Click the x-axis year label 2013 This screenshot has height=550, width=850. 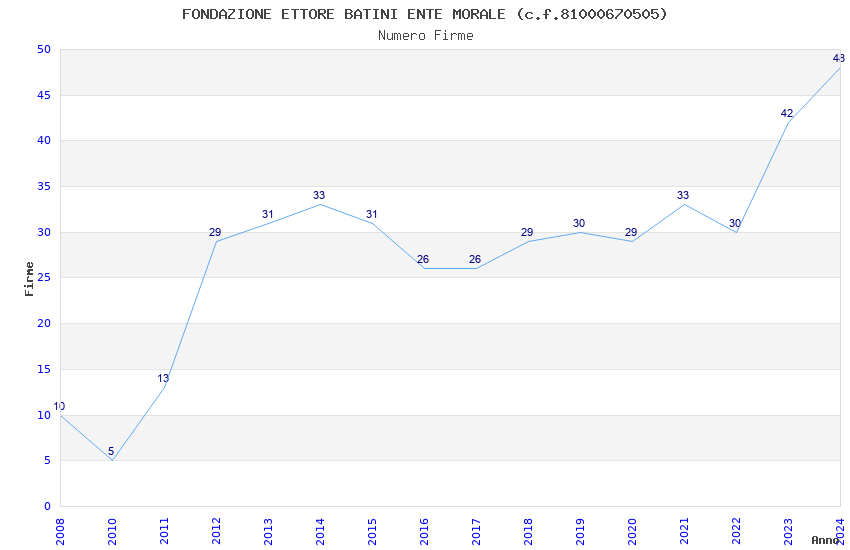pos(268,531)
